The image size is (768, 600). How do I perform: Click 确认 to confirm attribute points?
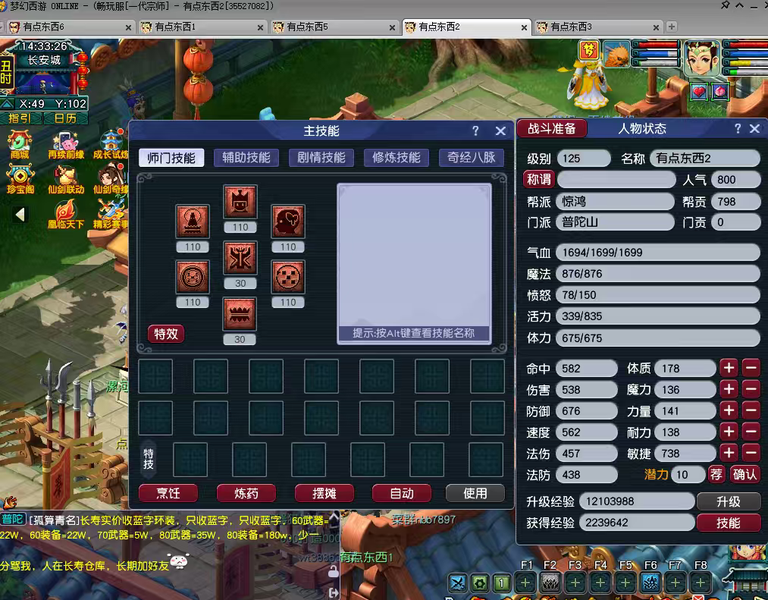(745, 474)
